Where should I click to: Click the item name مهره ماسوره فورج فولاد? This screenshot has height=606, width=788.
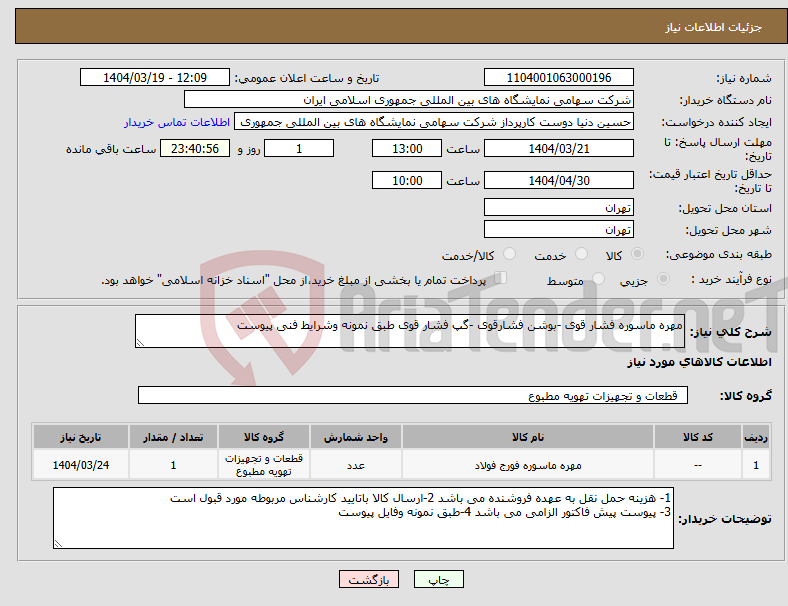coord(528,465)
